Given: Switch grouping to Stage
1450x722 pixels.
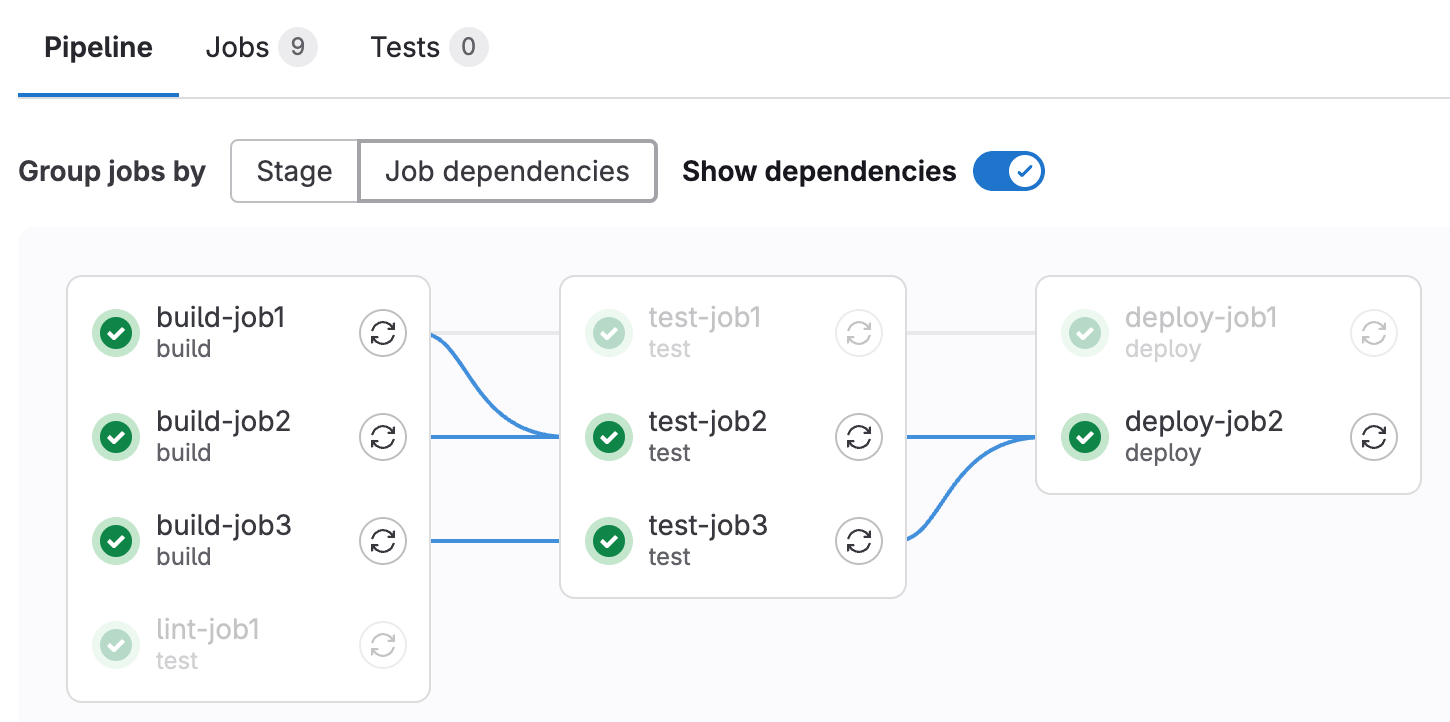Looking at the screenshot, I should [294, 171].
